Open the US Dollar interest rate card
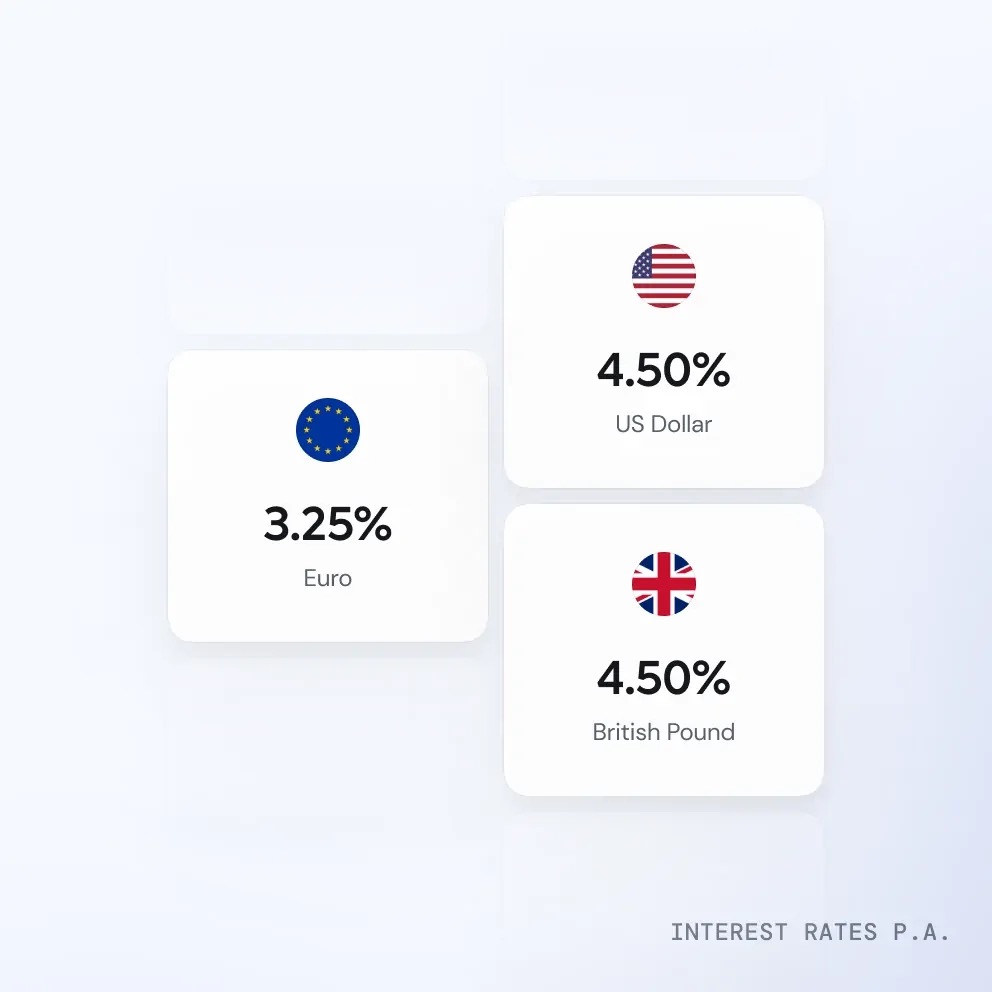 point(664,341)
